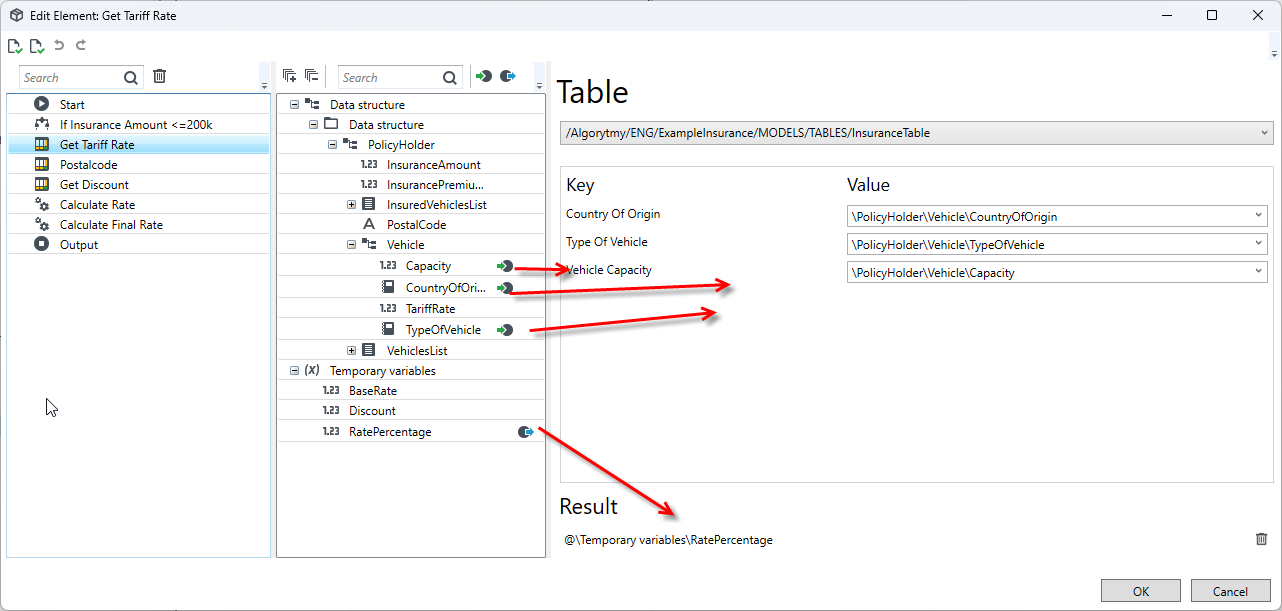Click the magnifier icon in the data structure search
This screenshot has width=1282, height=611.
pyautogui.click(x=450, y=77)
